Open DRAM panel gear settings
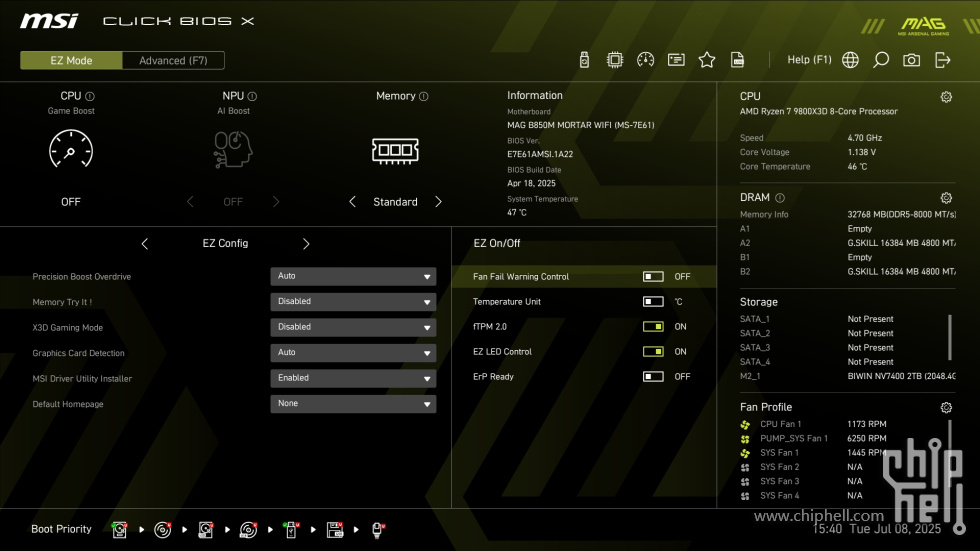This screenshot has height=551, width=980. point(946,198)
